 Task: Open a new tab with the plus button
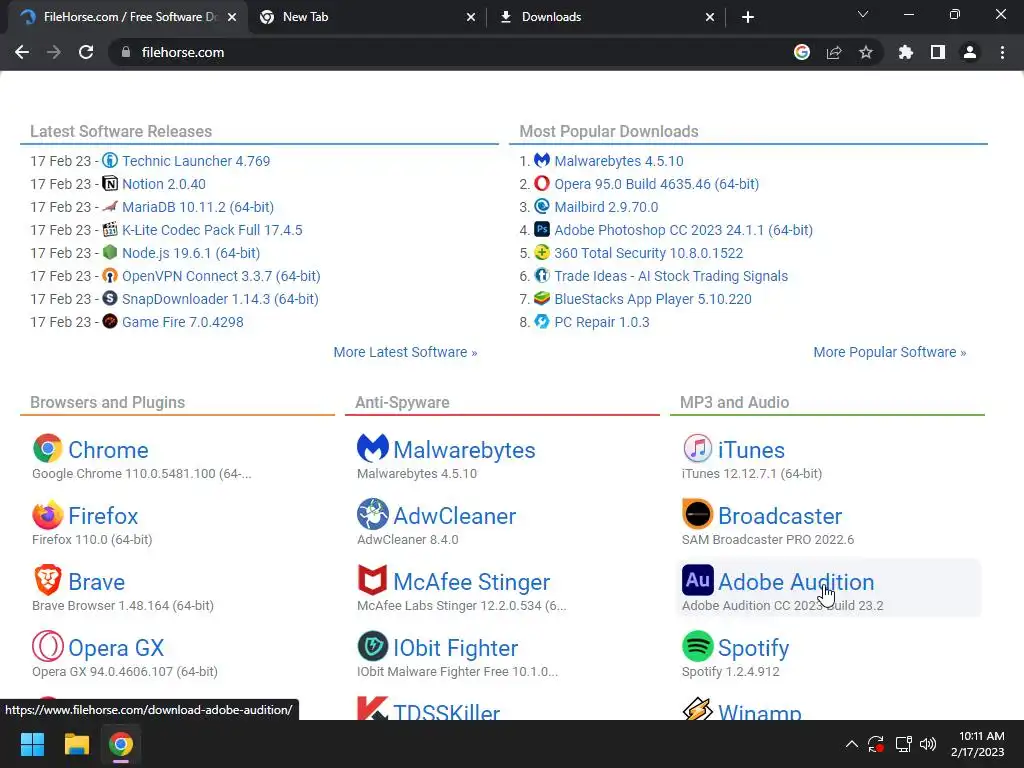click(748, 18)
